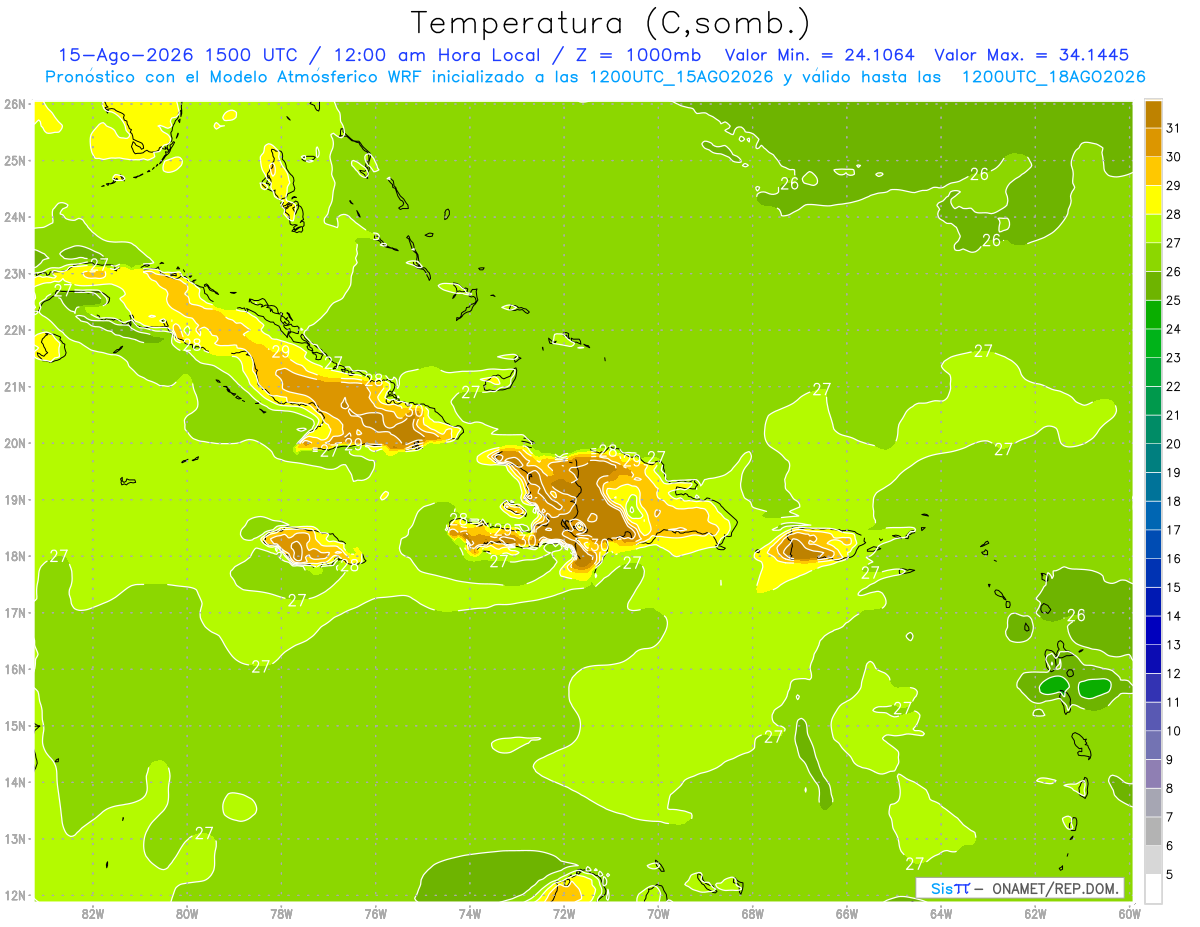Click the "1200UTC_18AGO2026" valid-until time text
Image resolution: width=1200 pixels, height=927 pixels.
(1053, 77)
